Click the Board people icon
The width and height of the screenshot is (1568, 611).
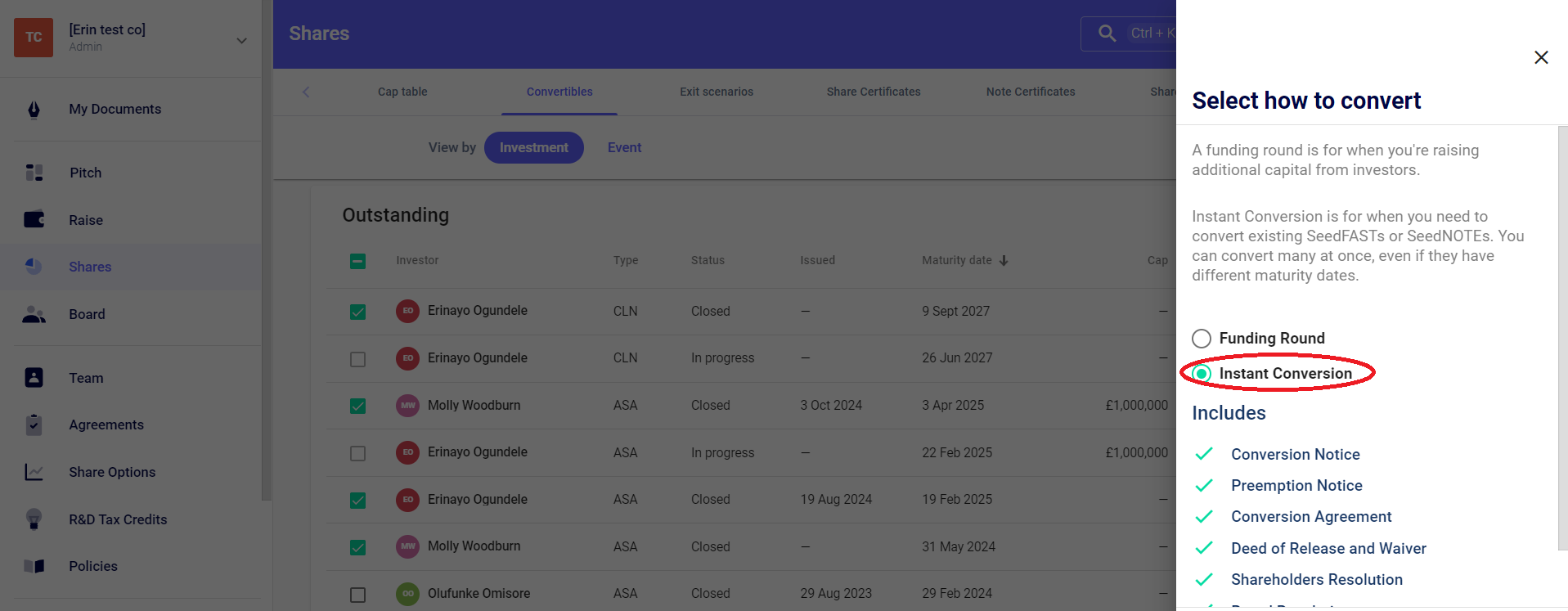coord(34,315)
